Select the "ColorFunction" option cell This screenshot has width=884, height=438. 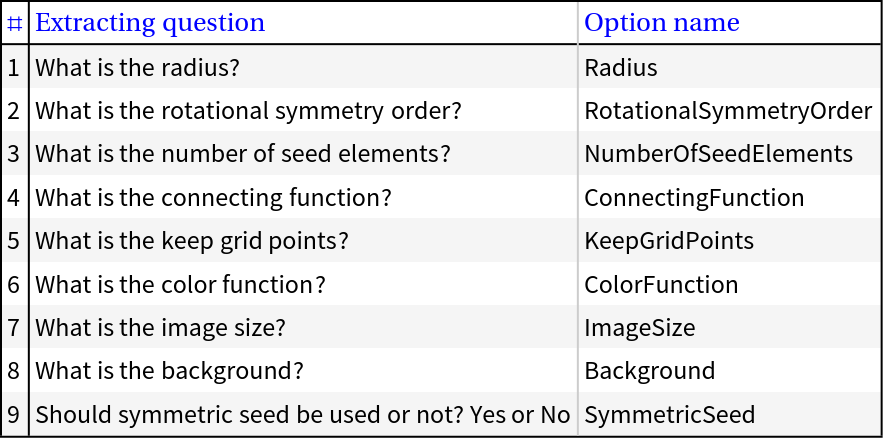661,285
